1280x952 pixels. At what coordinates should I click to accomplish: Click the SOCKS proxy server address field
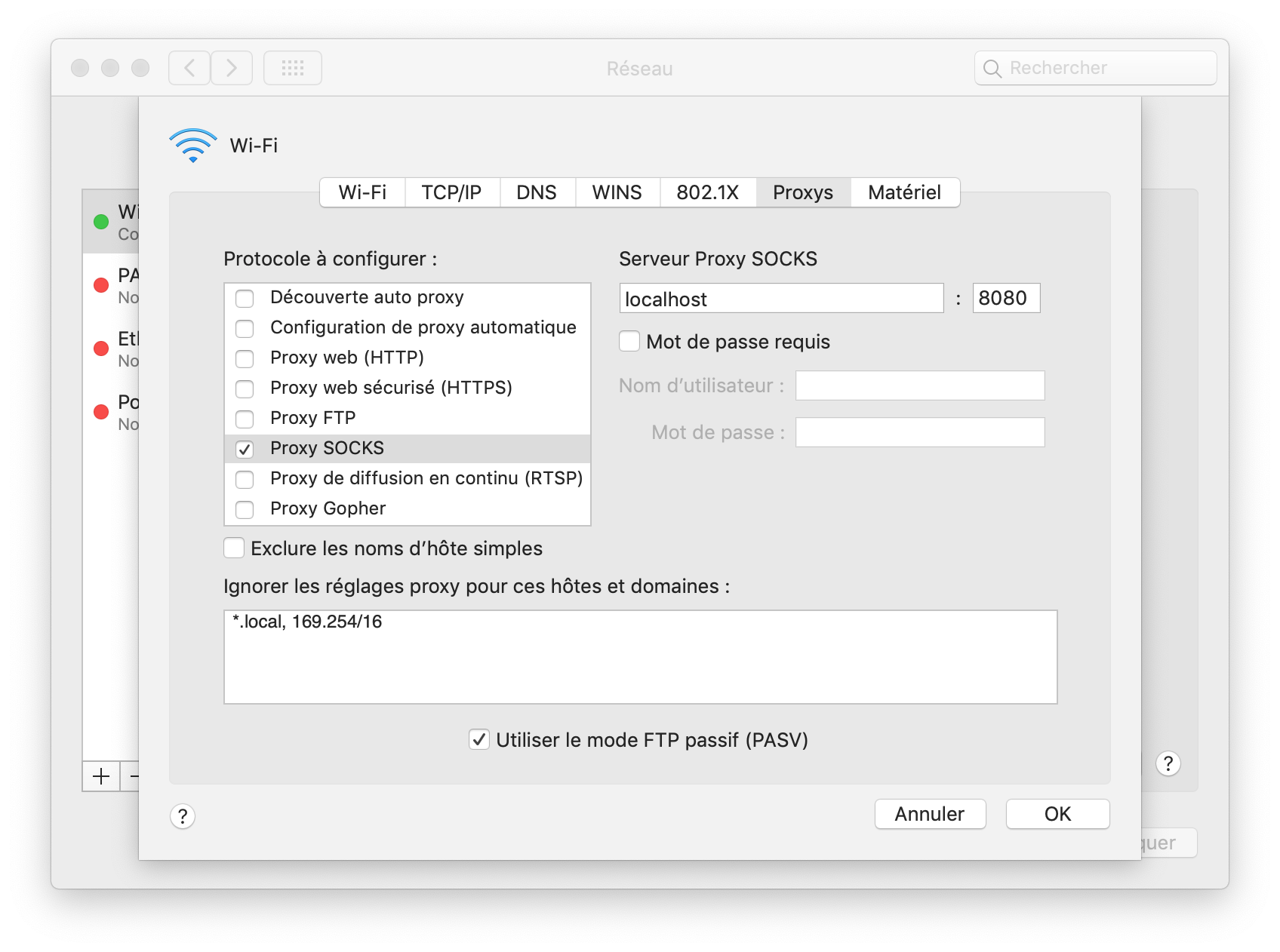[x=781, y=298]
